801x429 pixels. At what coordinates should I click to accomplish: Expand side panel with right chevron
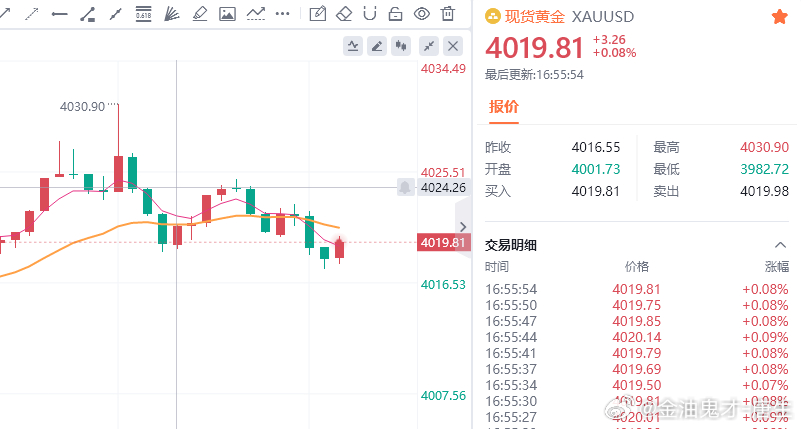(463, 227)
